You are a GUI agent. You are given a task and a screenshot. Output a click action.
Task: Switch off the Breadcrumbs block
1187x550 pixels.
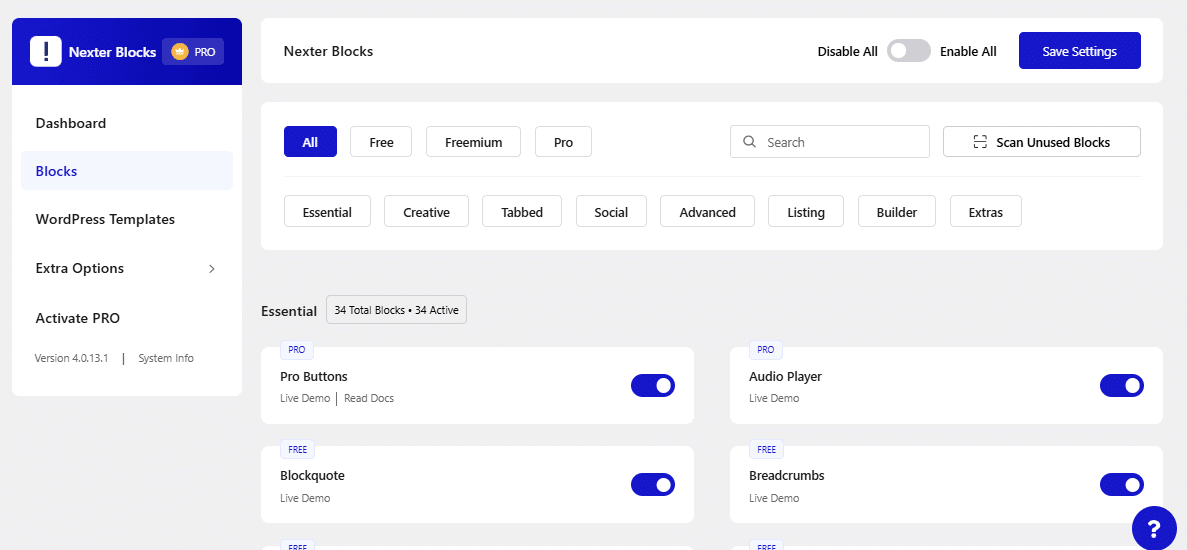(x=1121, y=484)
